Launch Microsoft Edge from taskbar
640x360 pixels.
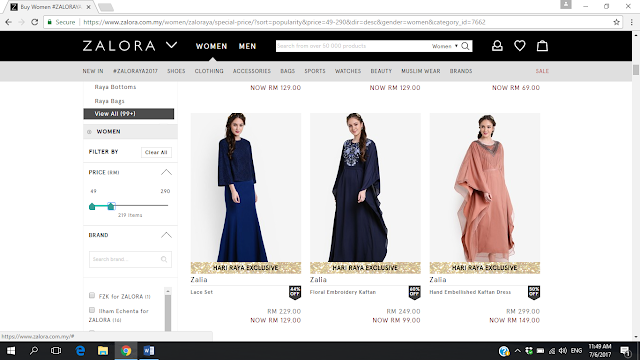80,351
